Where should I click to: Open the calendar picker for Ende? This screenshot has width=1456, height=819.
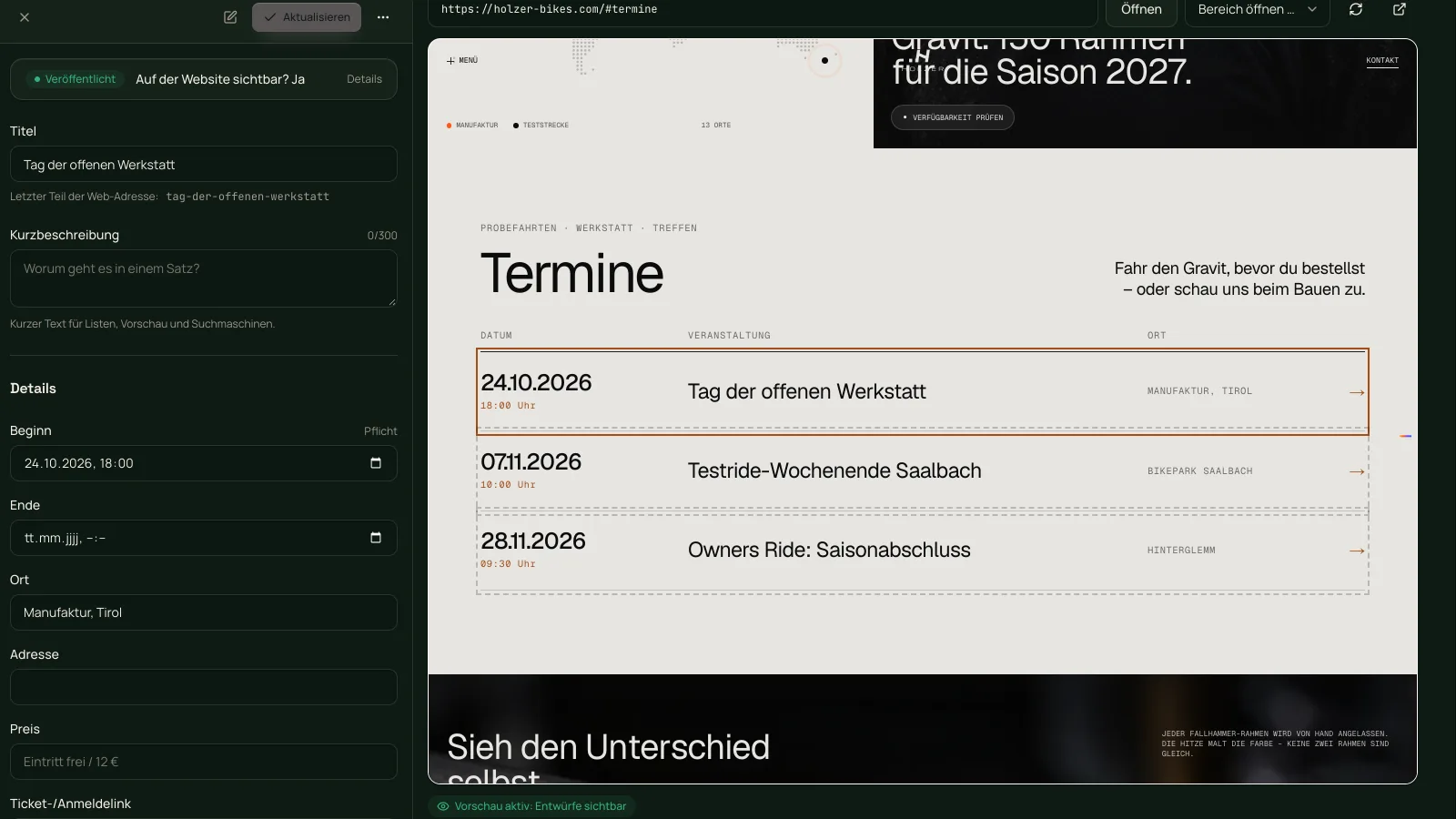point(376,538)
